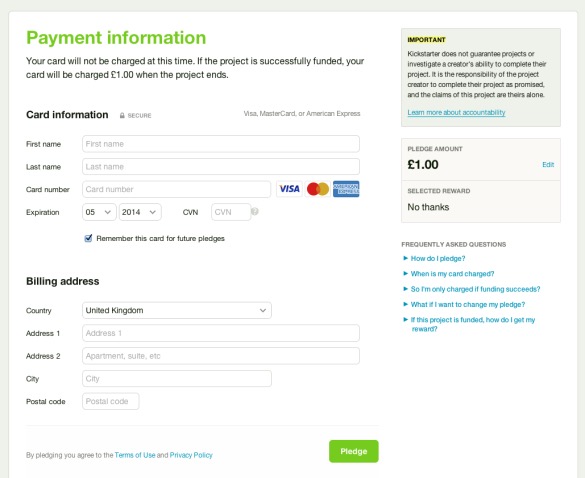Open Learn more about accountability link
The image size is (585, 478).
pyautogui.click(x=456, y=112)
